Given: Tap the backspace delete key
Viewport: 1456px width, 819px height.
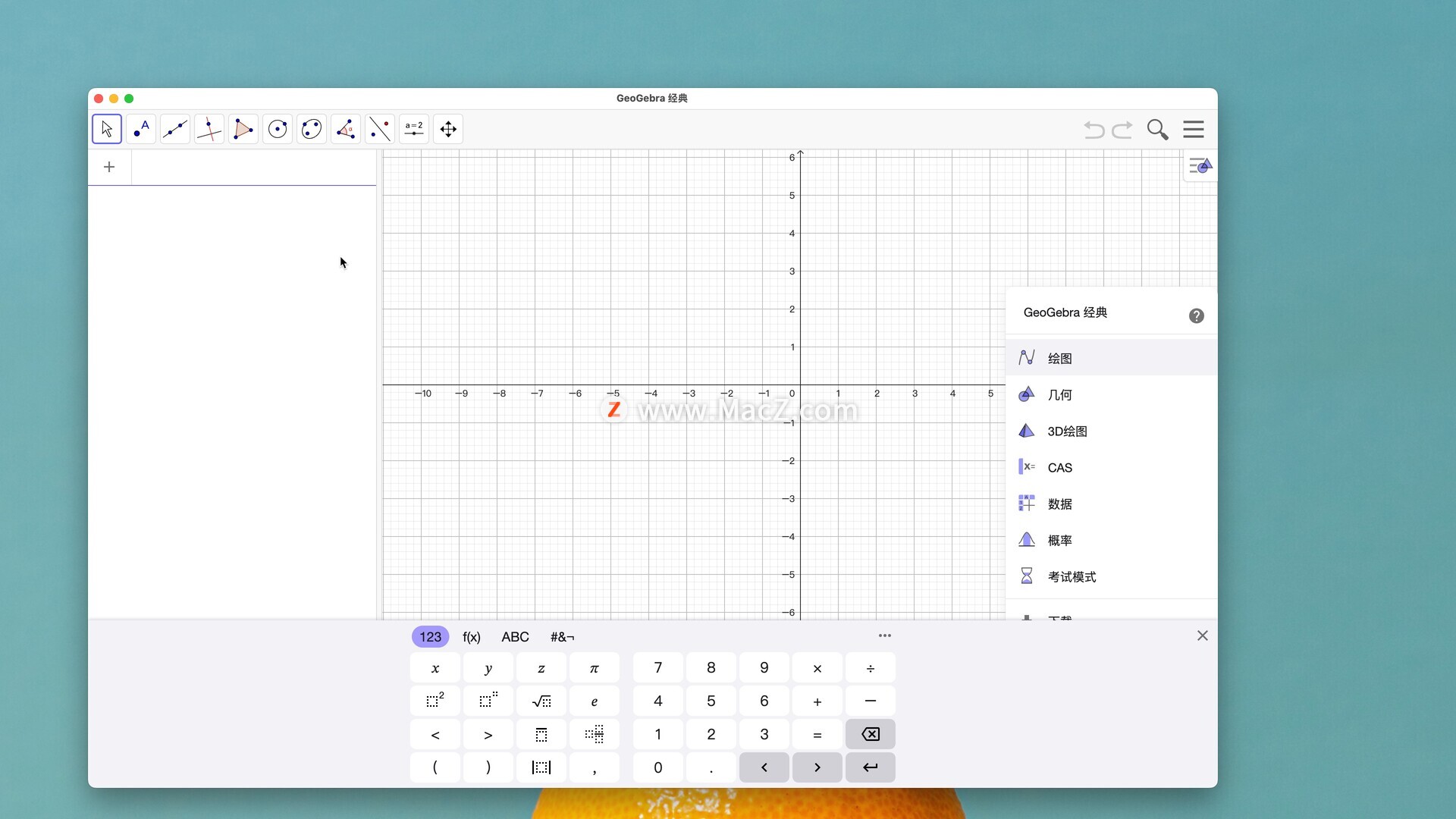Looking at the screenshot, I should pos(871,735).
